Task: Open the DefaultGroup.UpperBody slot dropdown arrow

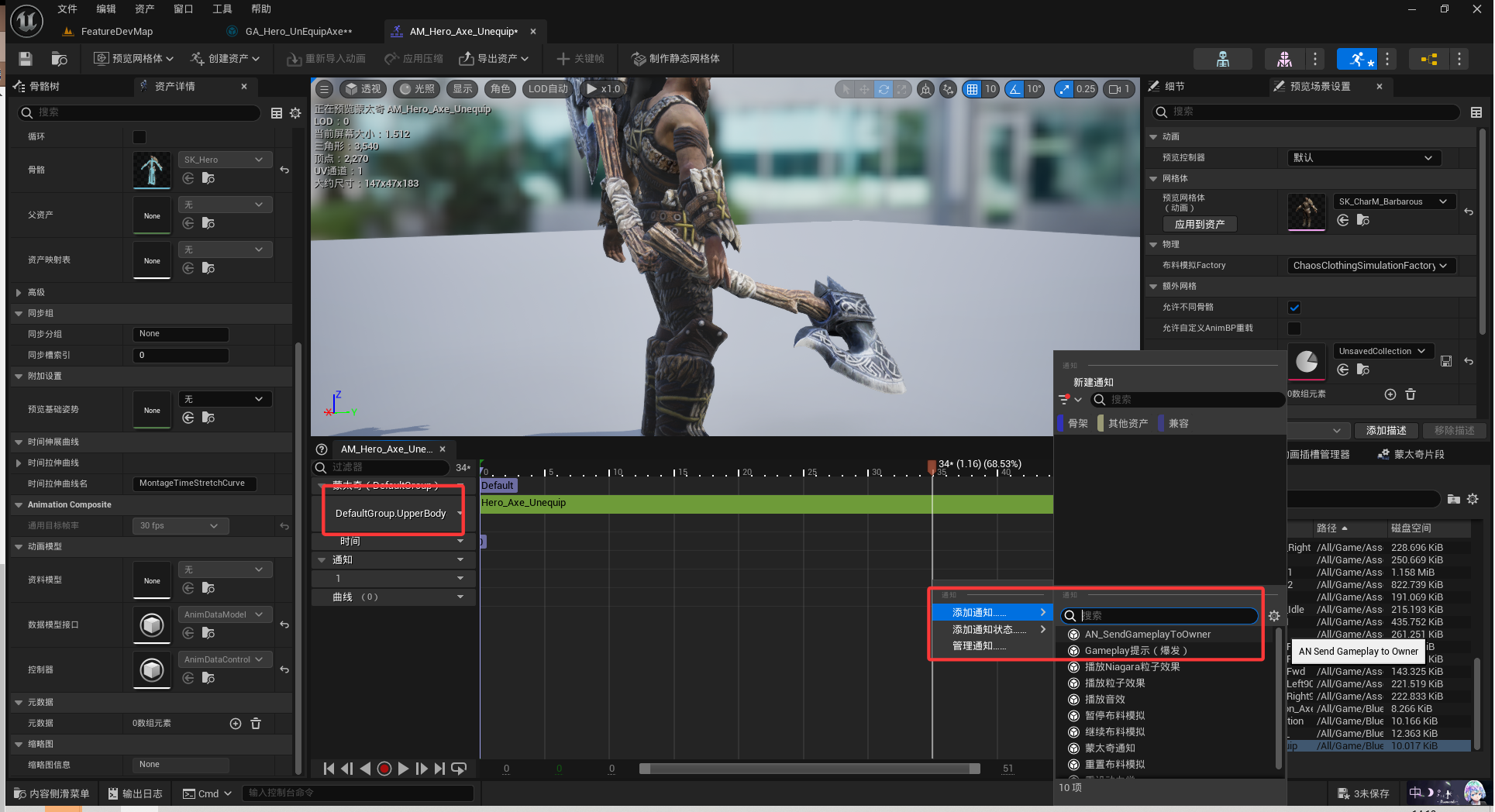Action: click(460, 514)
